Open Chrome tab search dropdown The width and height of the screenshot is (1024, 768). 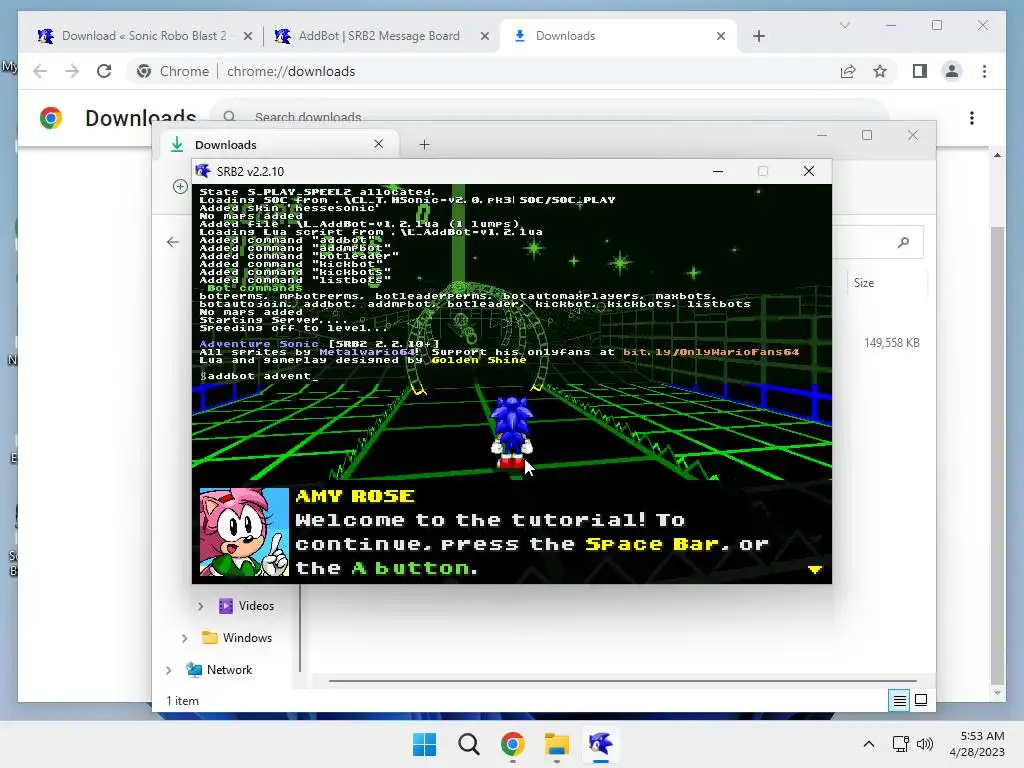844,25
